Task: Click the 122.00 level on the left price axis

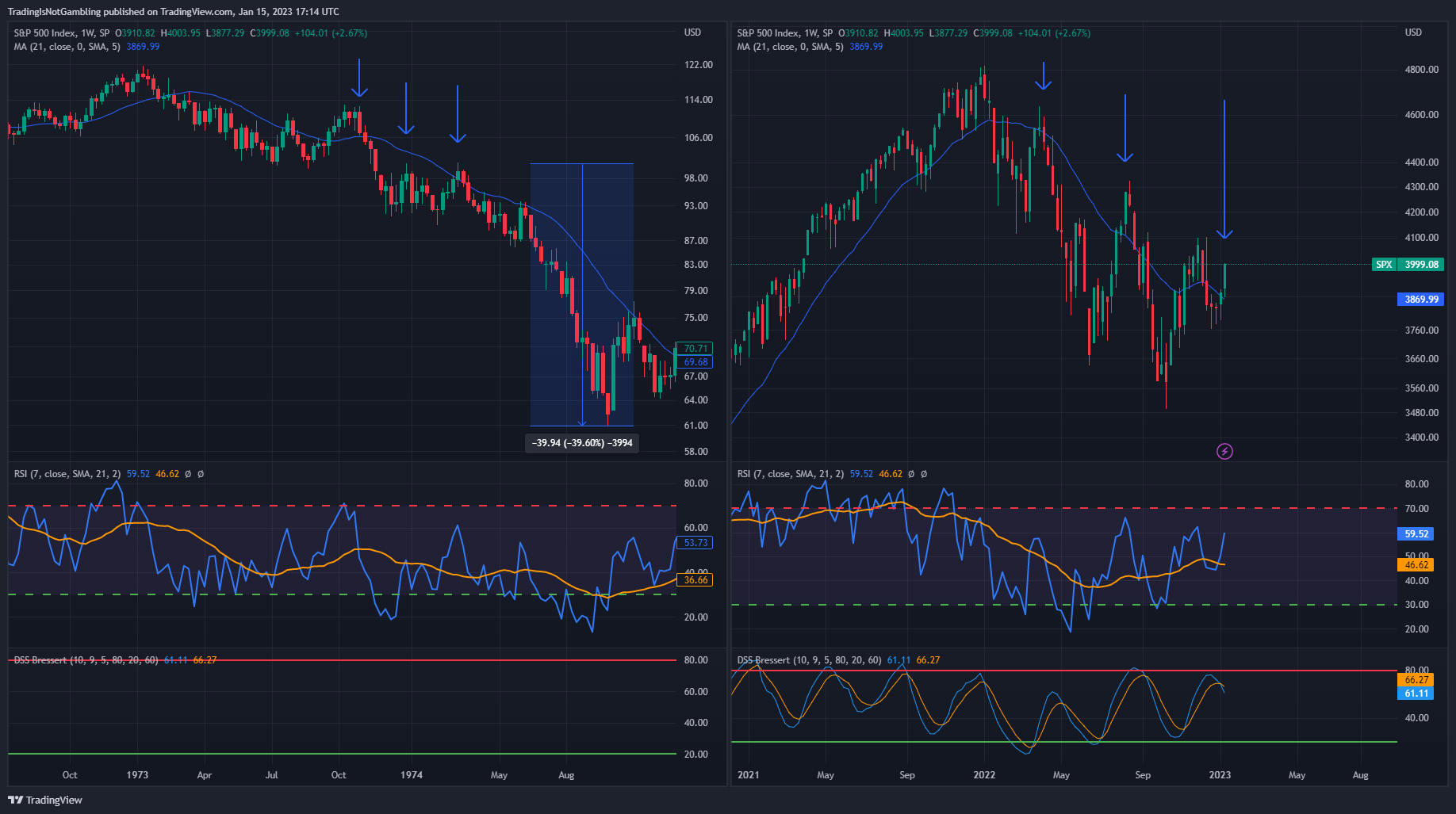Action: pyautogui.click(x=699, y=65)
